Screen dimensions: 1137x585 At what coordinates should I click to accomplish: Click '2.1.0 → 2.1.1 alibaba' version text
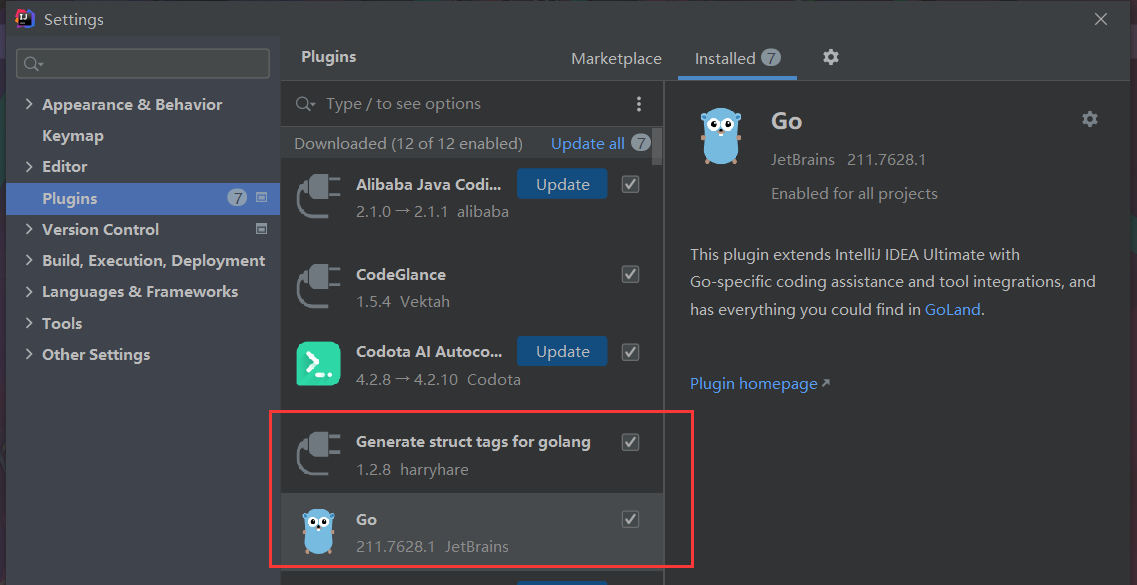point(432,212)
